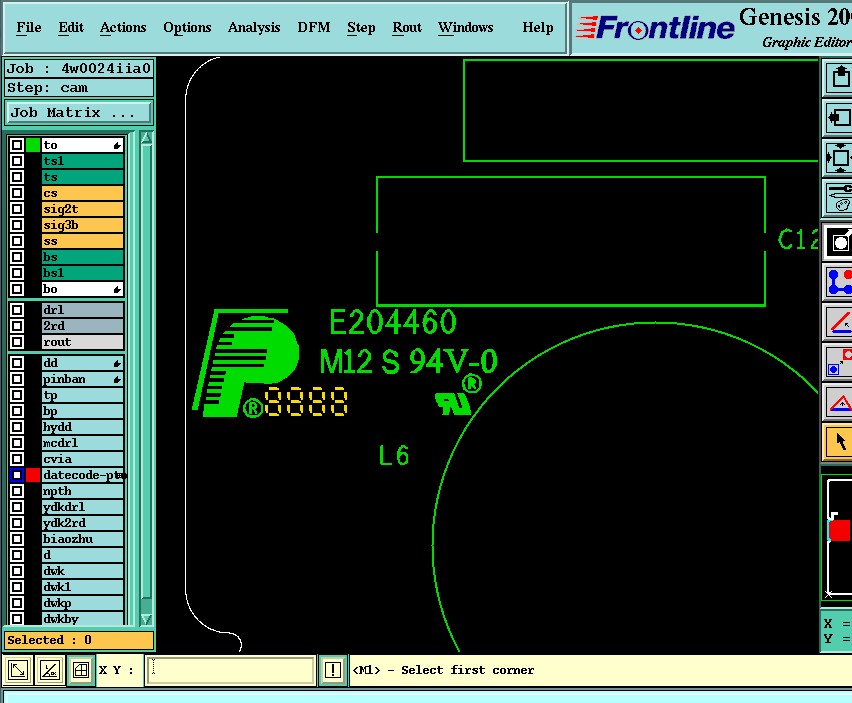Click the red triangle measure tool icon

[x=838, y=403]
